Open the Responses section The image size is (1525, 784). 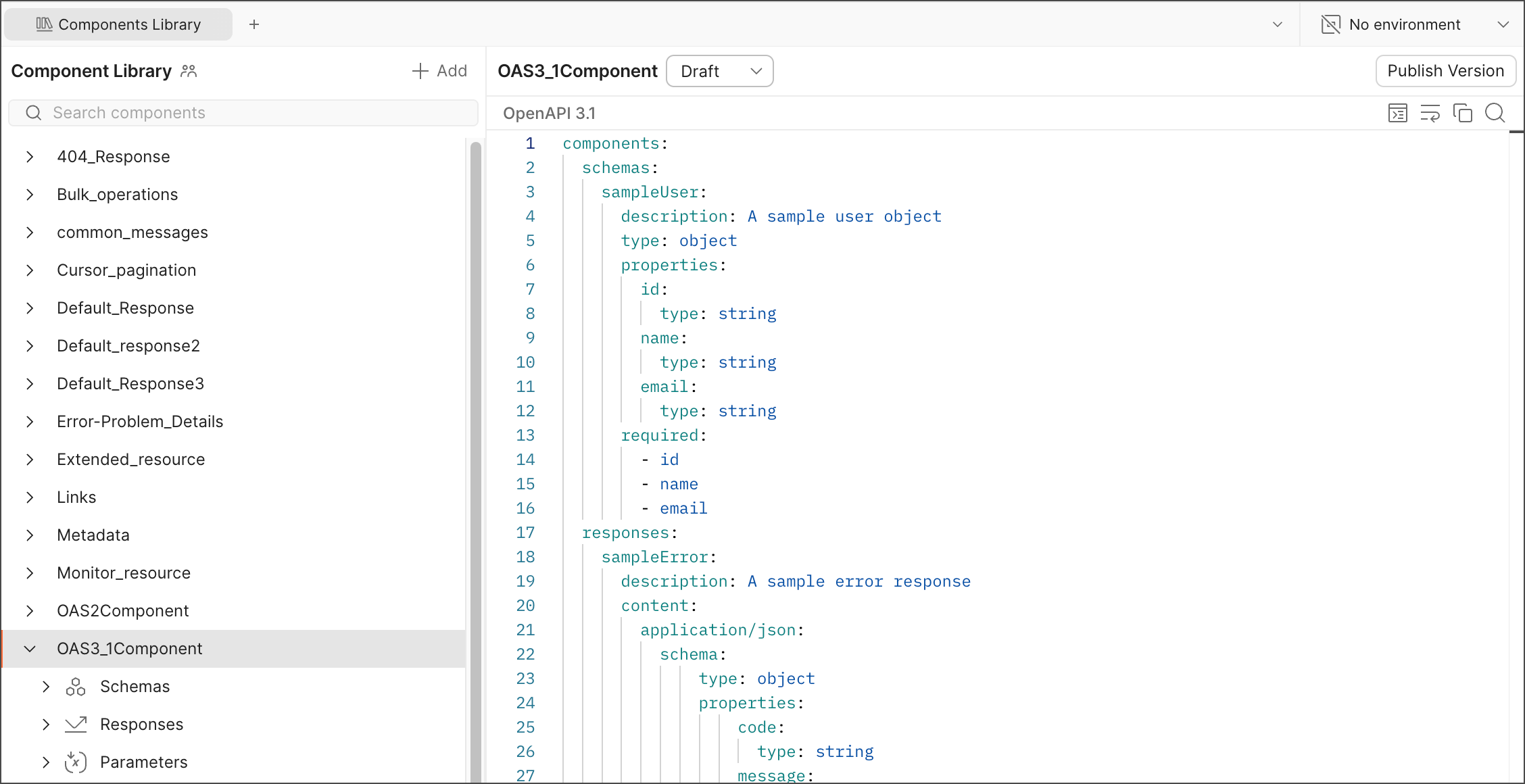tap(142, 725)
